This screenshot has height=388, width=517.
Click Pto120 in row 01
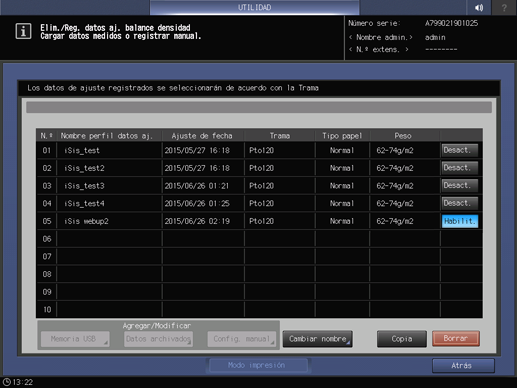click(x=262, y=150)
